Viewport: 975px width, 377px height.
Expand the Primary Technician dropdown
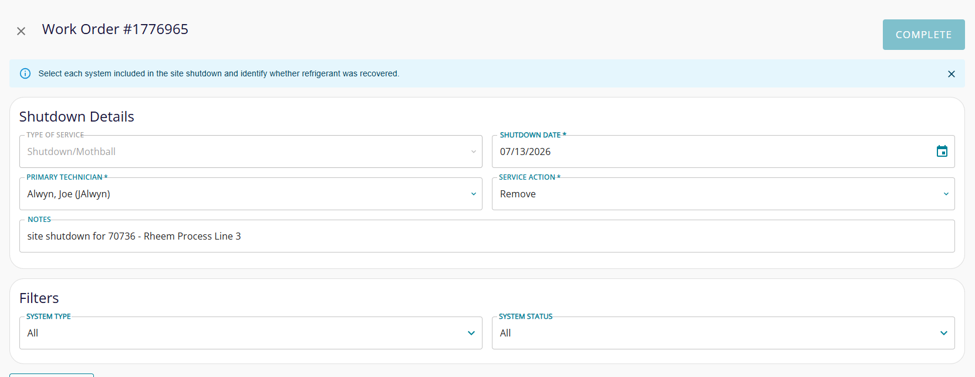click(x=251, y=193)
